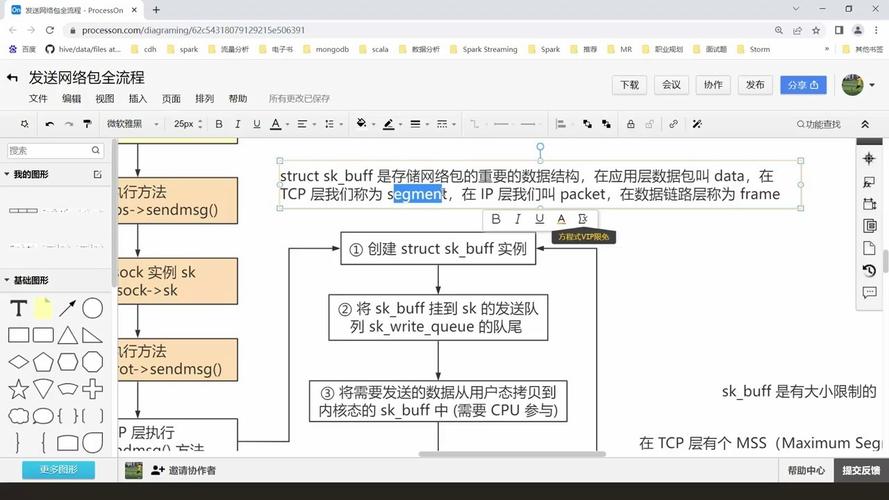Edit my shapes with the pencil icon
This screenshot has width=889, height=500.
[98, 175]
